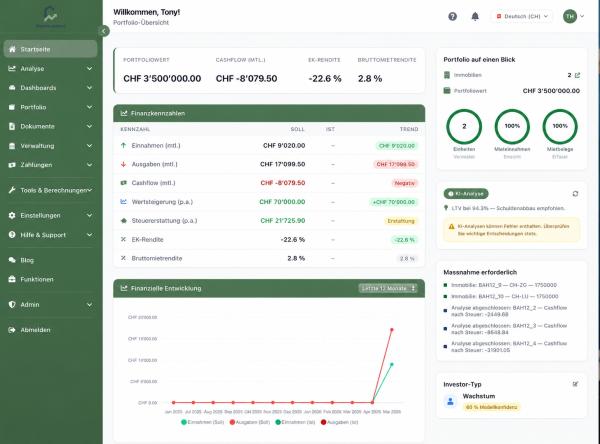Expand the Dokumente menu chevron
This screenshot has height=444, width=600.
coord(89,126)
